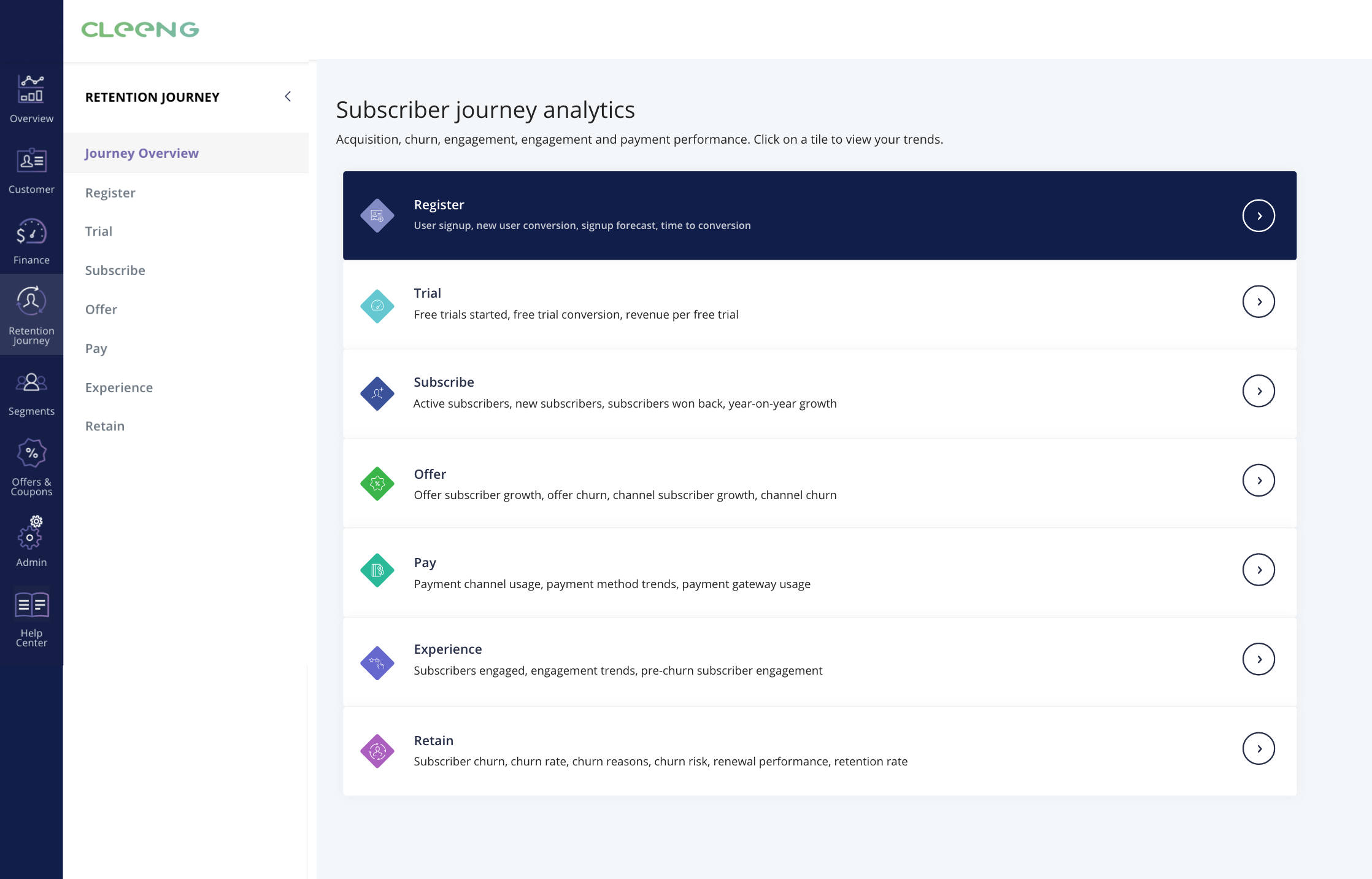Screen dimensions: 1372x879
Task: Open Offer tile arrow button
Action: (x=1258, y=480)
